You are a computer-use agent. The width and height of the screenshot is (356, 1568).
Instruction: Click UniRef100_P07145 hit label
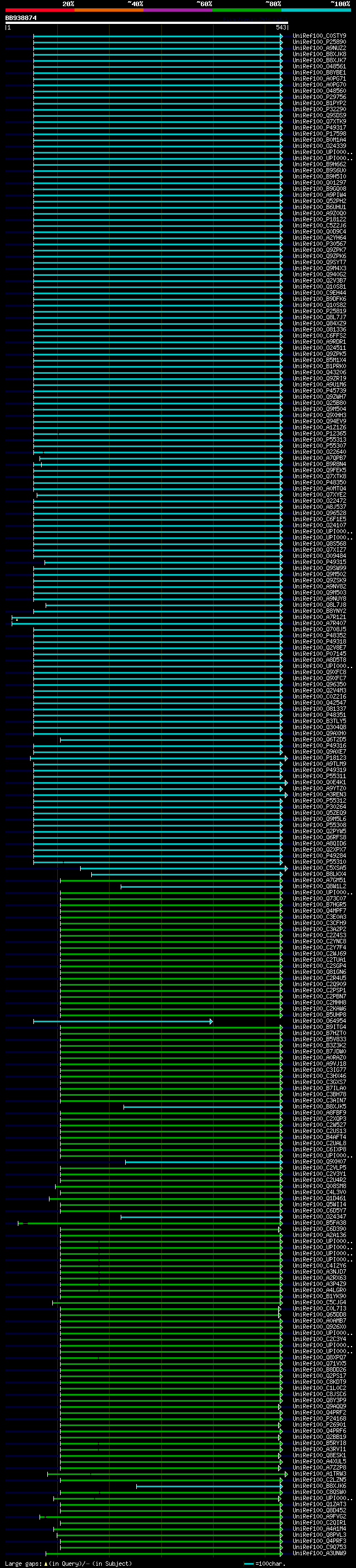pos(319,654)
